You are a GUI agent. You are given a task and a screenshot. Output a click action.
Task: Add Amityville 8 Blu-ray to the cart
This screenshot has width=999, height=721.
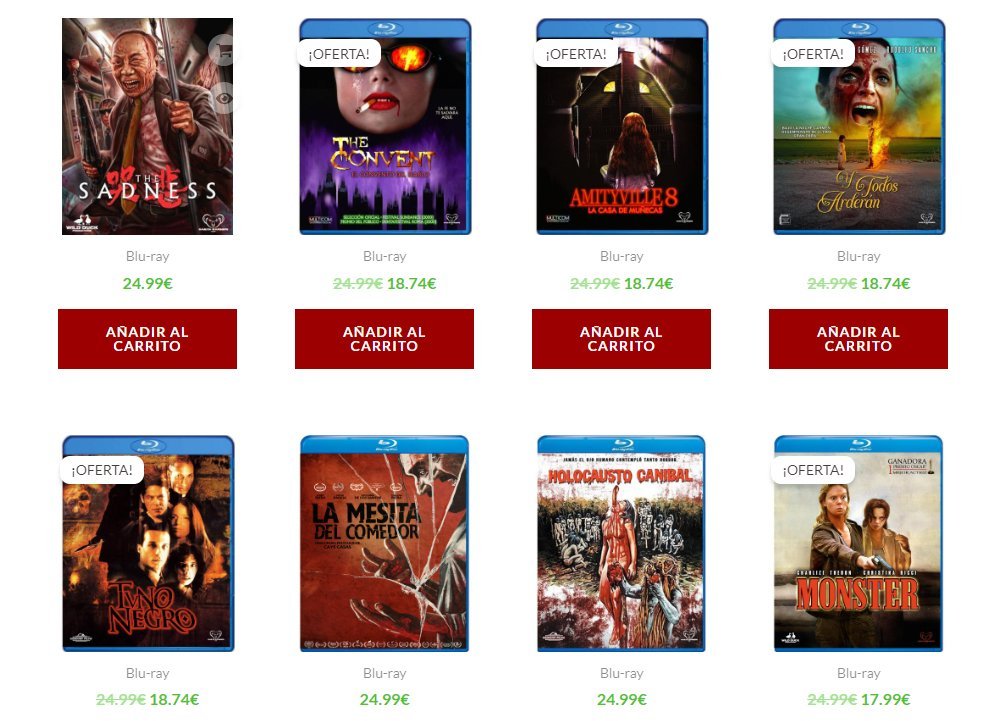tap(621, 339)
